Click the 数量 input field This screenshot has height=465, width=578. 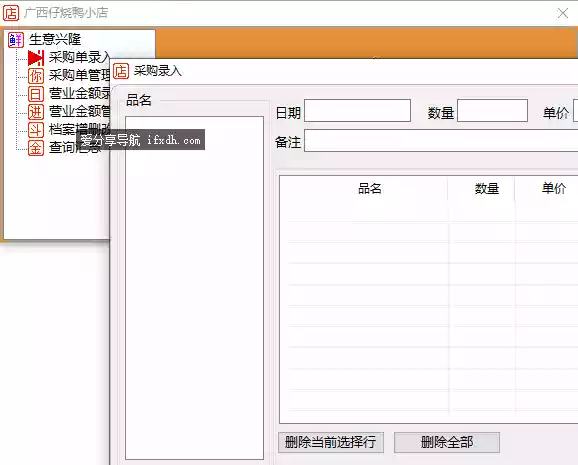pyautogui.click(x=492, y=110)
